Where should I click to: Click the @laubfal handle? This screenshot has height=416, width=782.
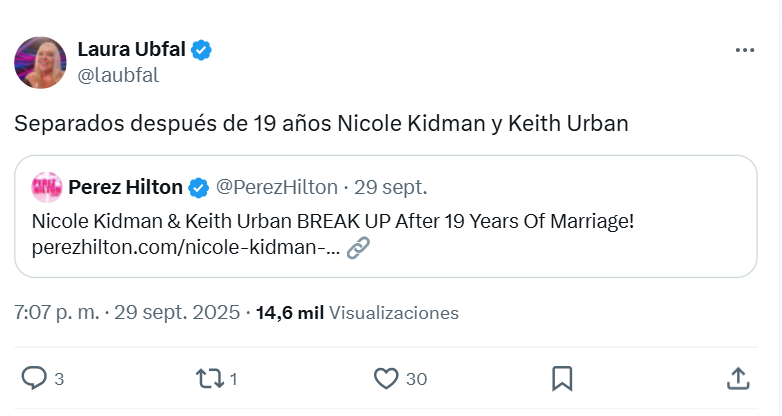click(x=118, y=75)
